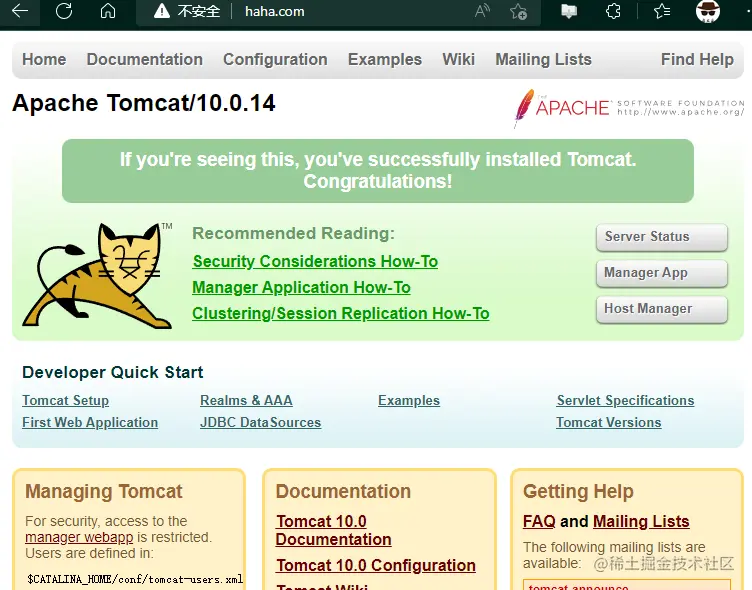Go back with the browser back arrow
The height and width of the screenshot is (590, 752).
pos(20,11)
